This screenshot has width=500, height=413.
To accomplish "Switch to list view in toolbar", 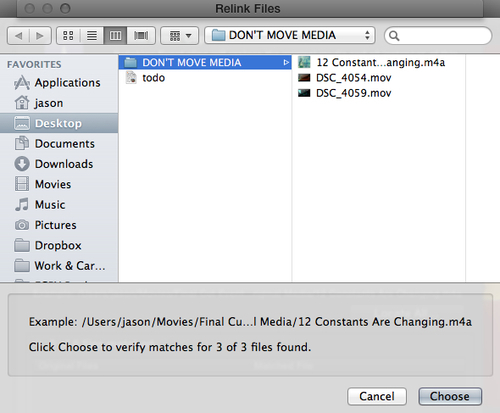I will click(x=92, y=35).
